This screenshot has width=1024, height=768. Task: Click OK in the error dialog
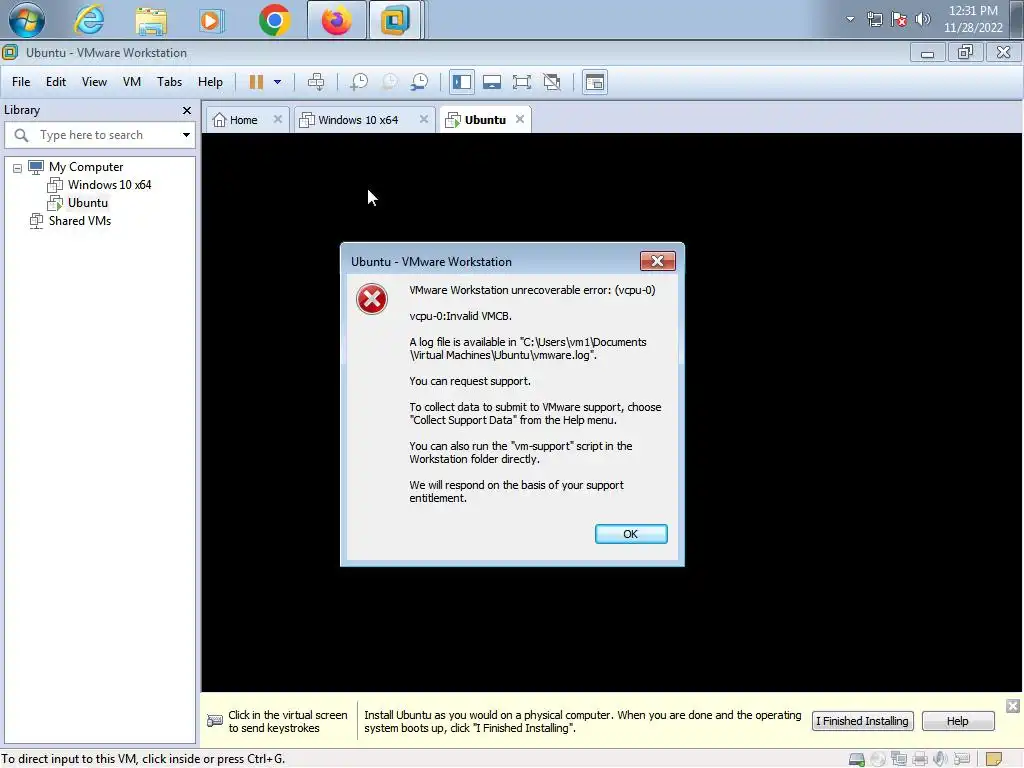pyautogui.click(x=631, y=534)
